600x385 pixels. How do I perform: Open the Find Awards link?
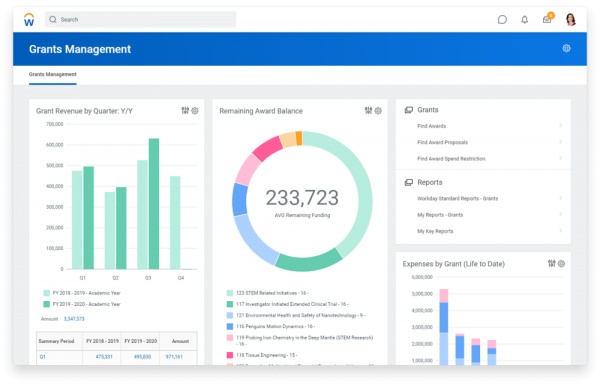(432, 126)
